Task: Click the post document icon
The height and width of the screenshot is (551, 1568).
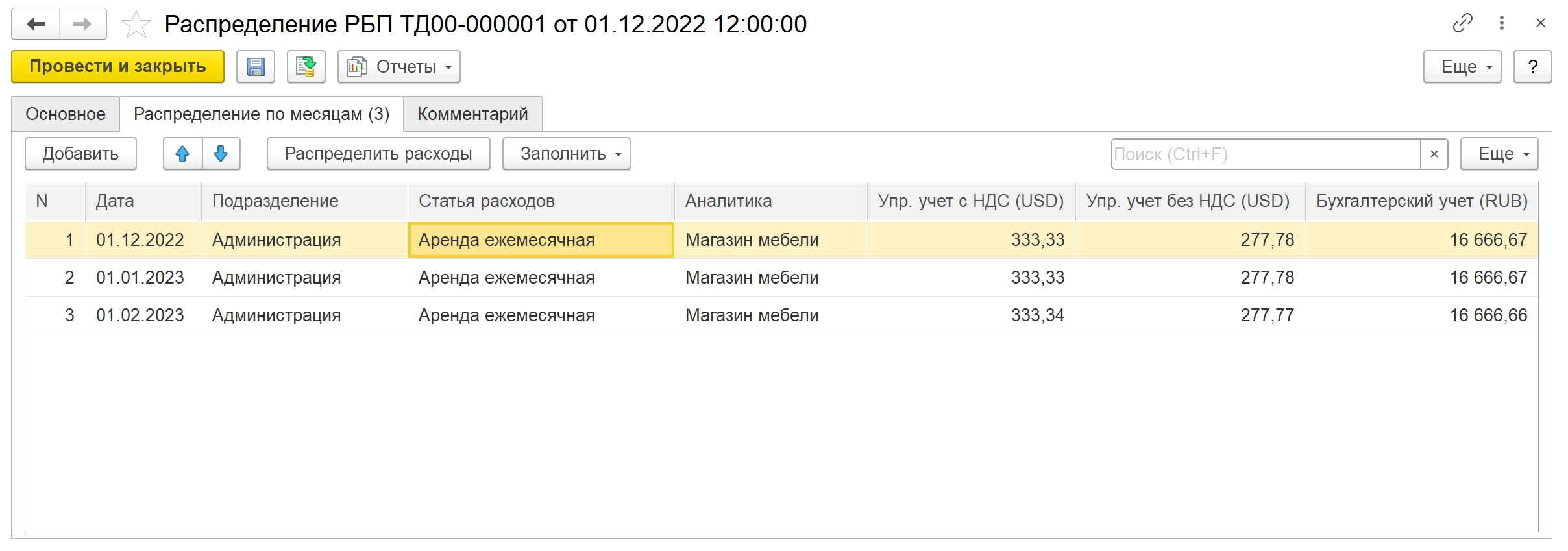Action: (306, 67)
